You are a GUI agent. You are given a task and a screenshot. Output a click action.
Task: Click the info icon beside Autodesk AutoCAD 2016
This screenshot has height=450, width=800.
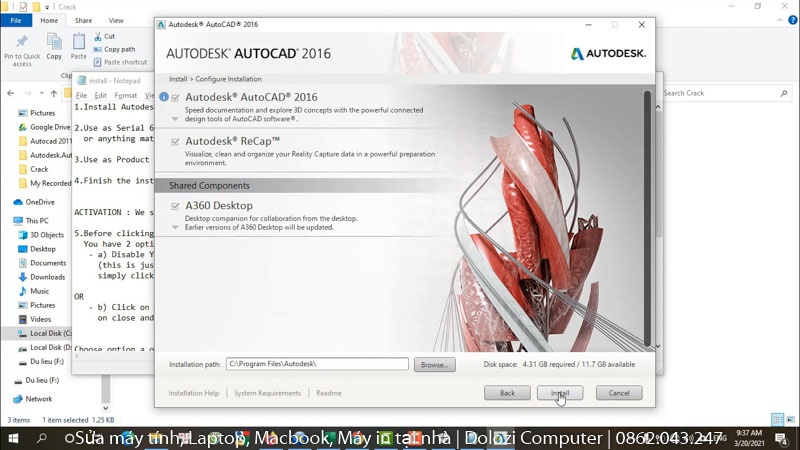point(164,98)
